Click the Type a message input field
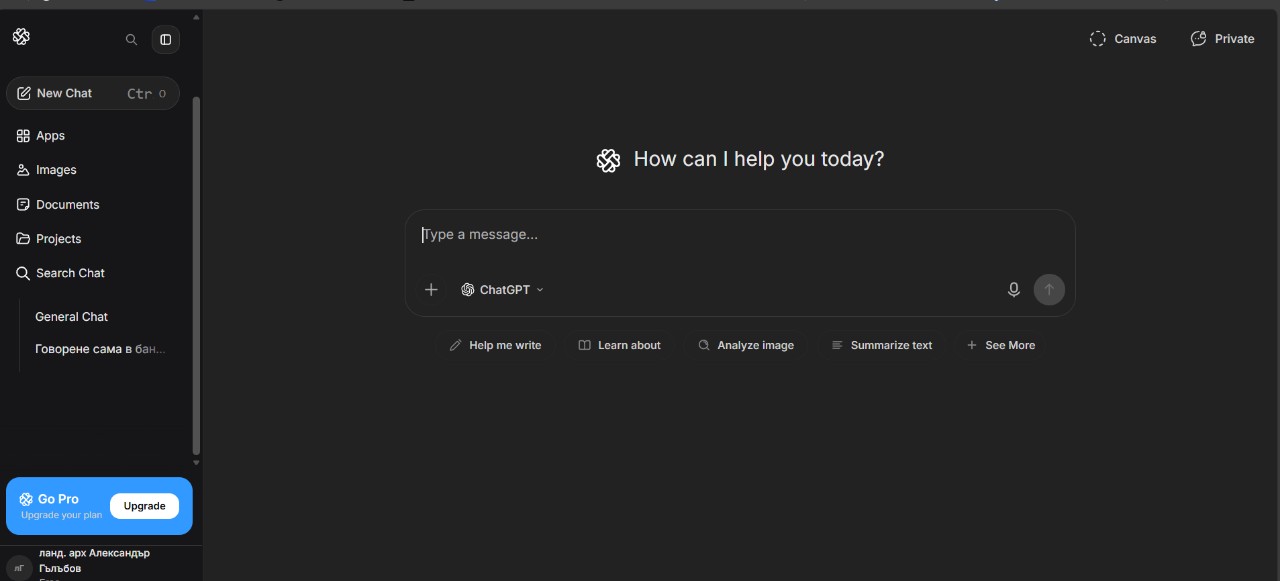The image size is (1280, 581). 738,235
